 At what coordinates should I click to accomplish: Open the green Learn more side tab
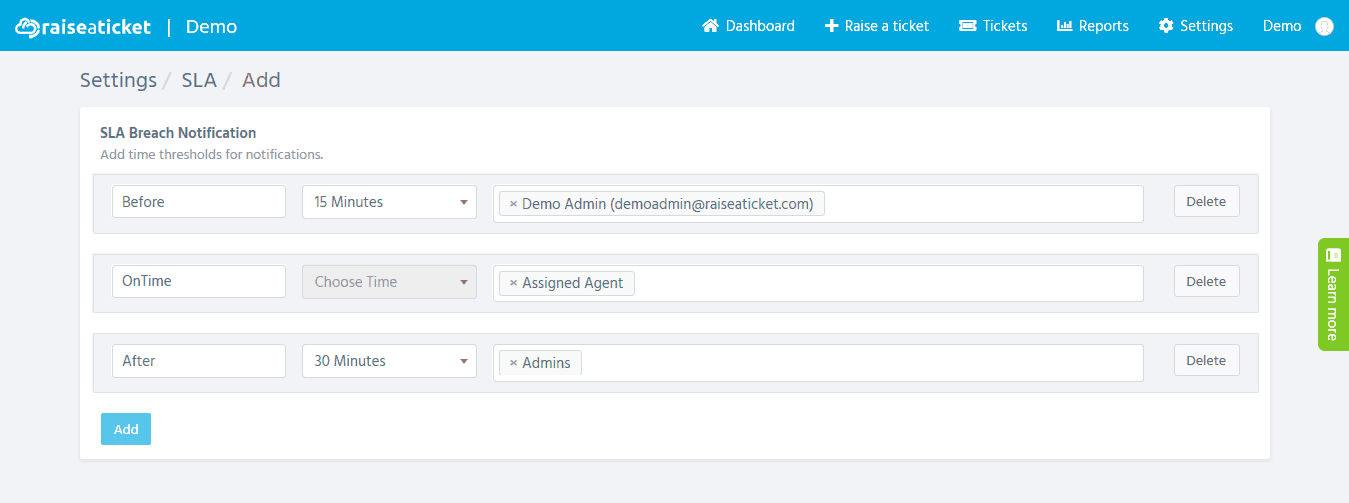[x=1333, y=294]
